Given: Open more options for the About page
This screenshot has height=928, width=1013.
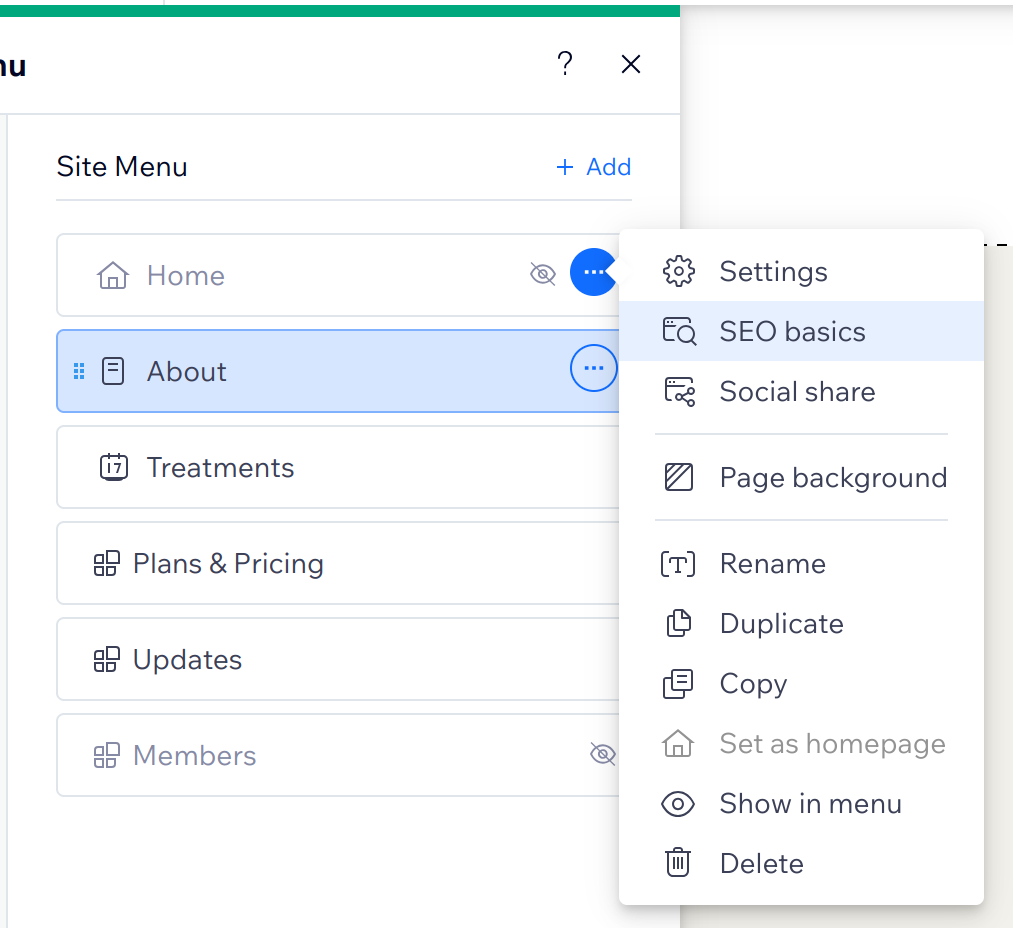Looking at the screenshot, I should tap(593, 368).
